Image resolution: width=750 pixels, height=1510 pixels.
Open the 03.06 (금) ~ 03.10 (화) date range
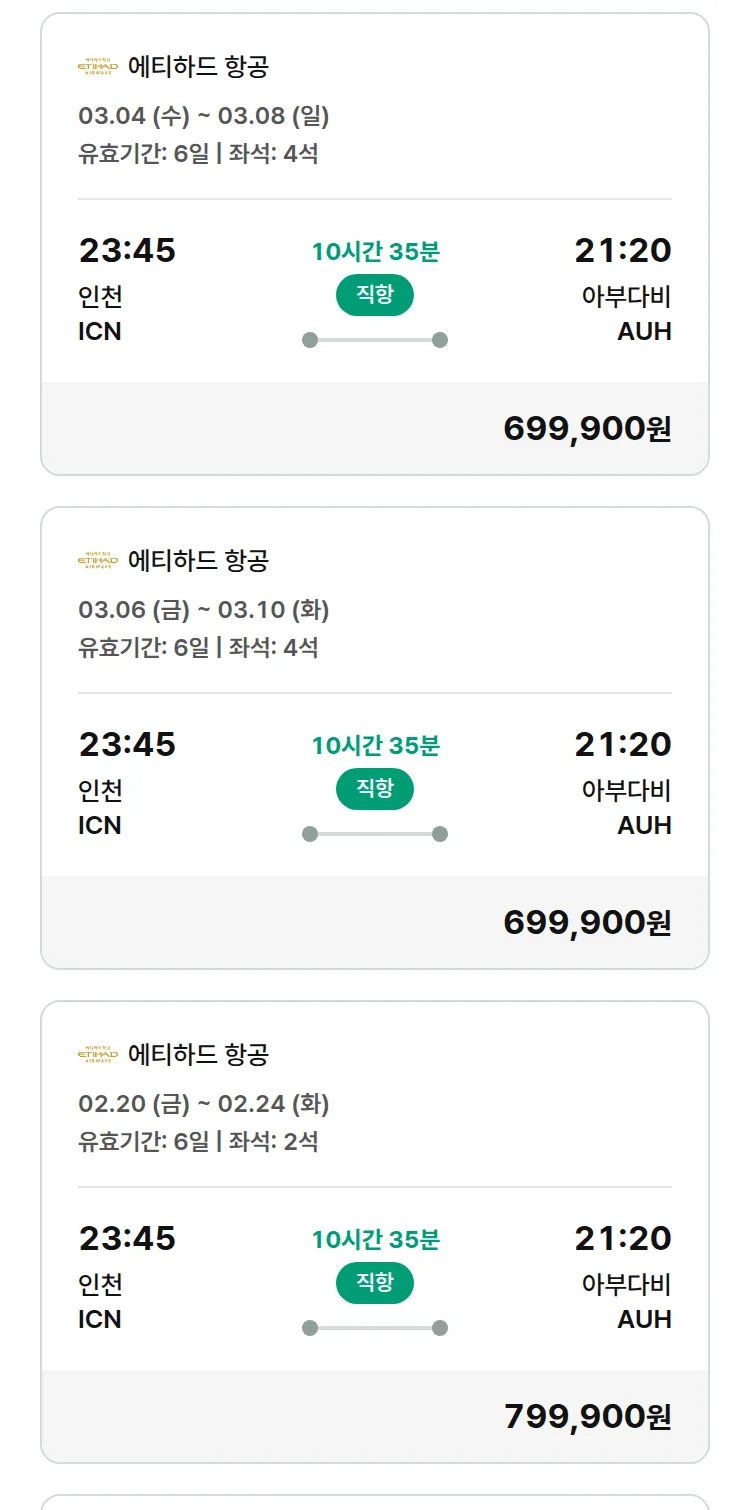[204, 610]
